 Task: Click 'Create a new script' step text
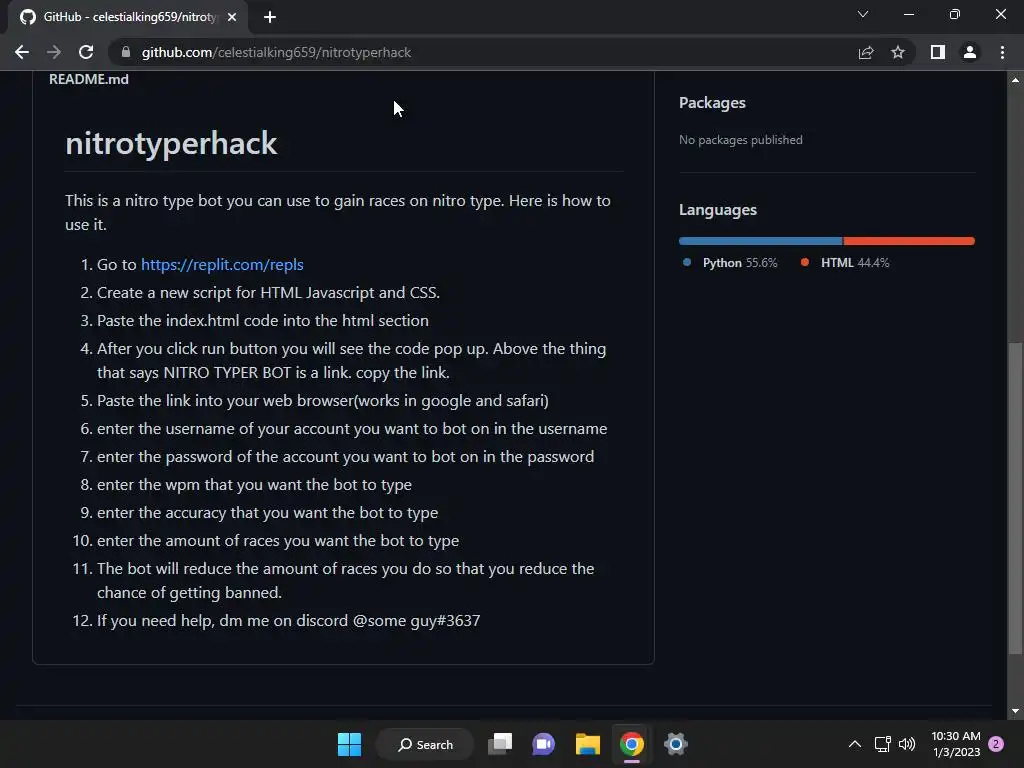pyautogui.click(x=268, y=293)
